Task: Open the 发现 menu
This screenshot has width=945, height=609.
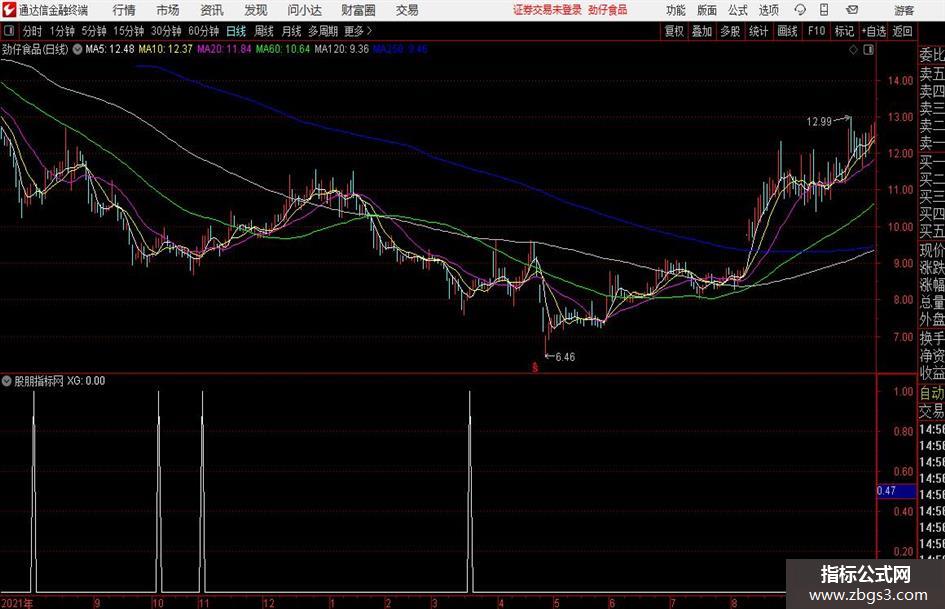Action: (256, 10)
